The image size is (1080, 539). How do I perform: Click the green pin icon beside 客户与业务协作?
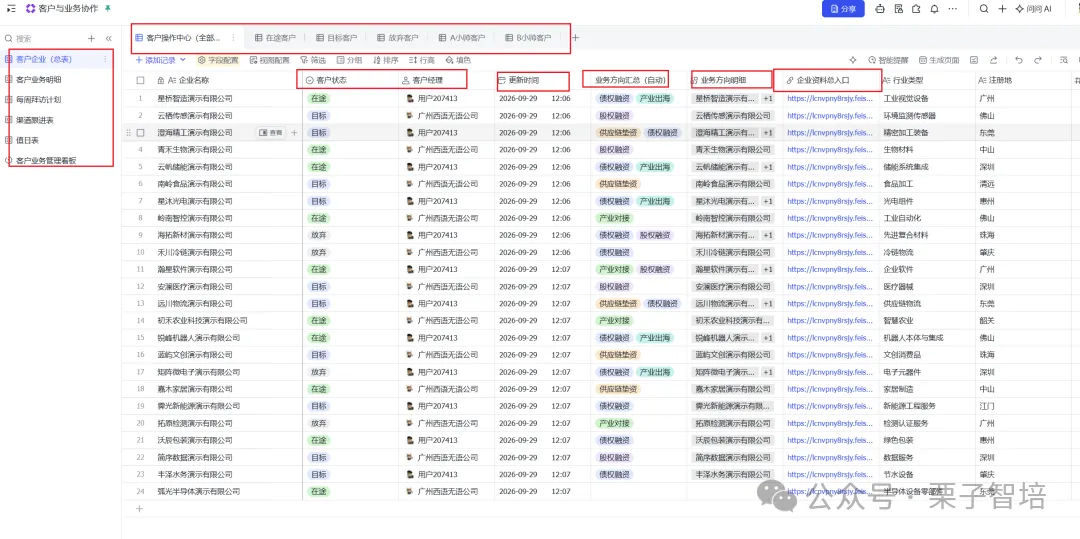(107, 8)
